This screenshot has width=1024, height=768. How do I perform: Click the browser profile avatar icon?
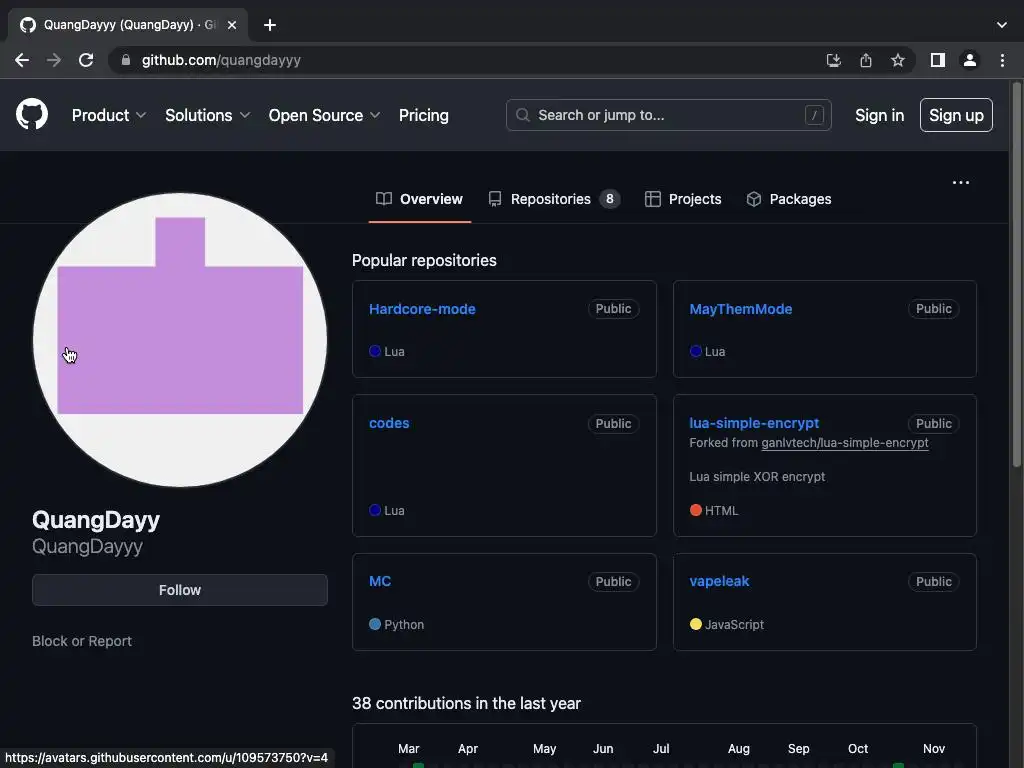pyautogui.click(x=969, y=60)
